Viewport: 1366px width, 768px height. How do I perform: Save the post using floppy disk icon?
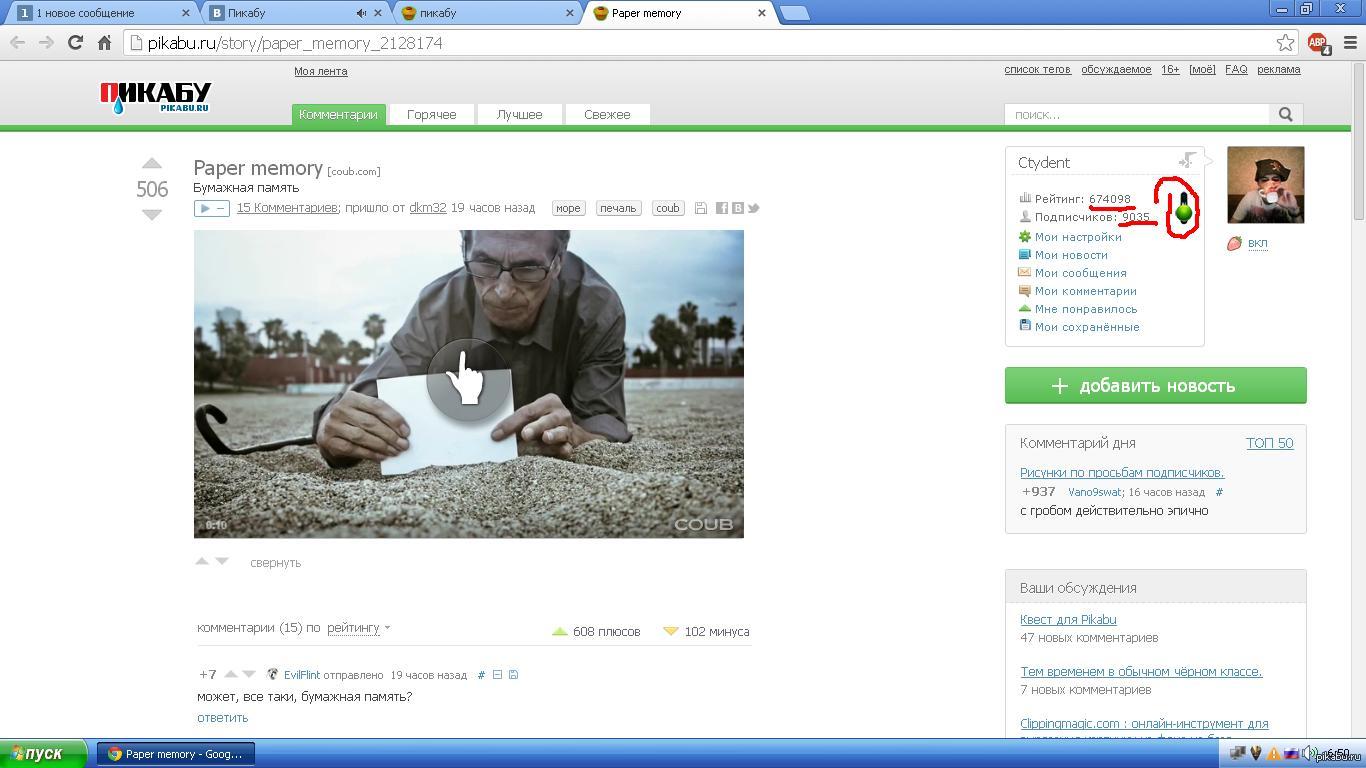point(701,208)
